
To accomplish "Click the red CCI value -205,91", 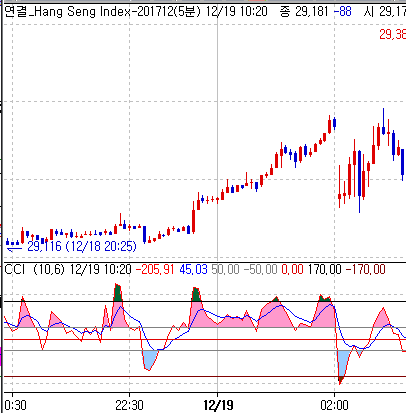I will coord(155,269).
